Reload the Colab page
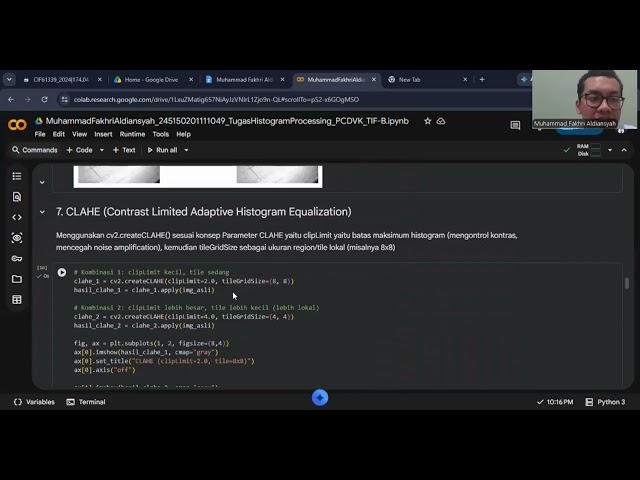 44,100
